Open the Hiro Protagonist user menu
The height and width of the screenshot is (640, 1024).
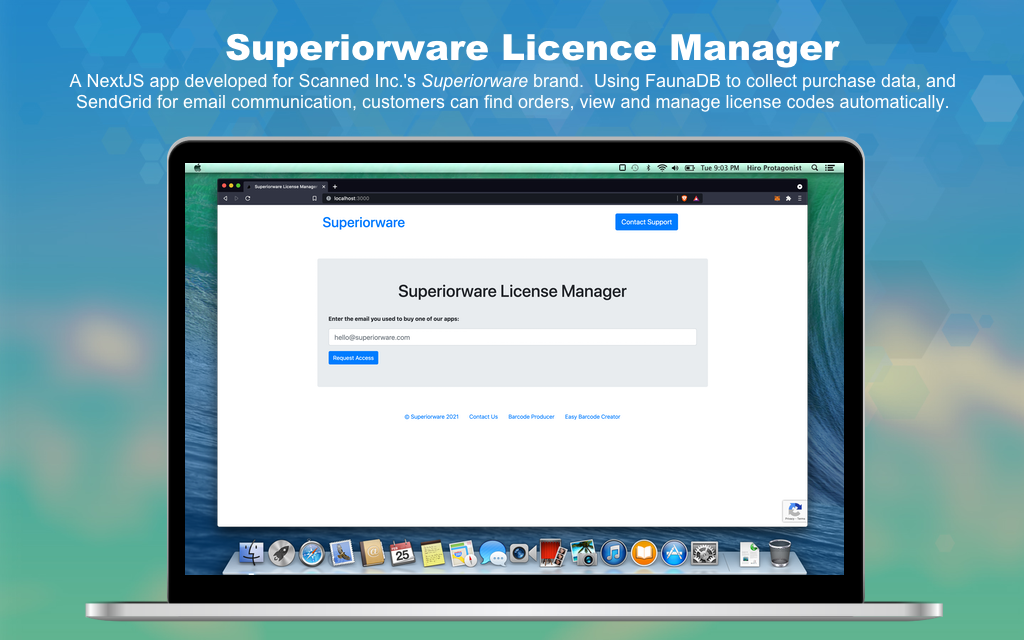point(774,168)
